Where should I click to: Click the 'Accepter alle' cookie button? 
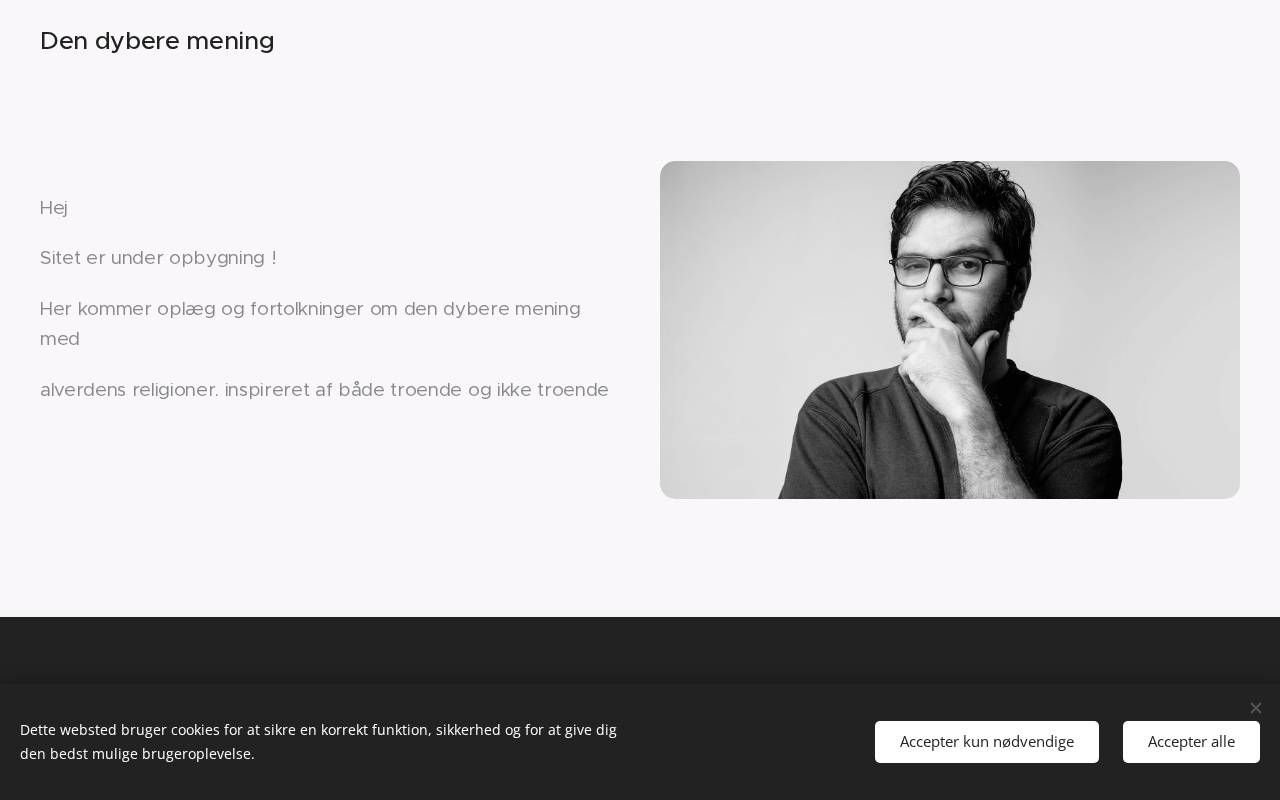click(x=1191, y=742)
